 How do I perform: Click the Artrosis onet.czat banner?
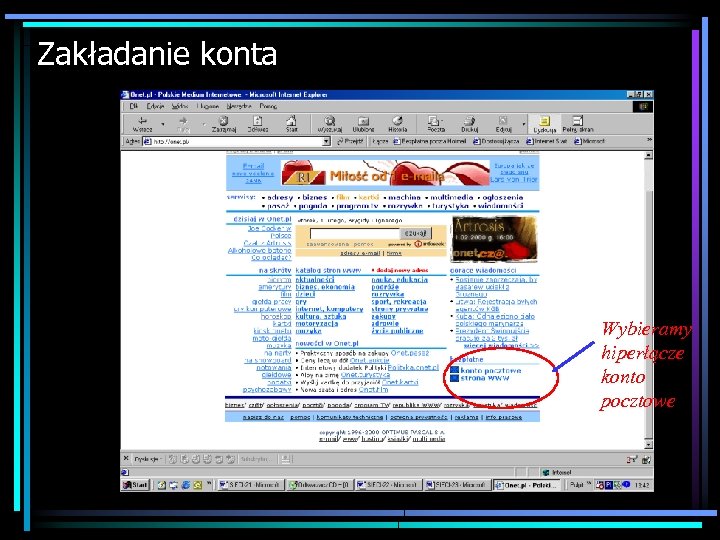point(494,239)
